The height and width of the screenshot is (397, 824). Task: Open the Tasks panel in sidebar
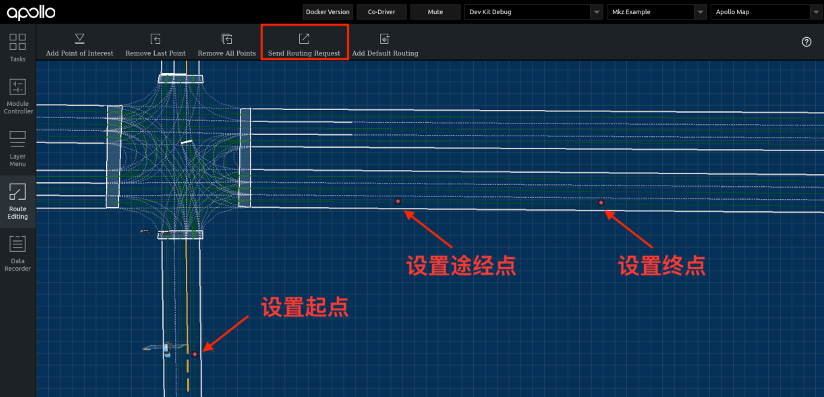point(17,47)
